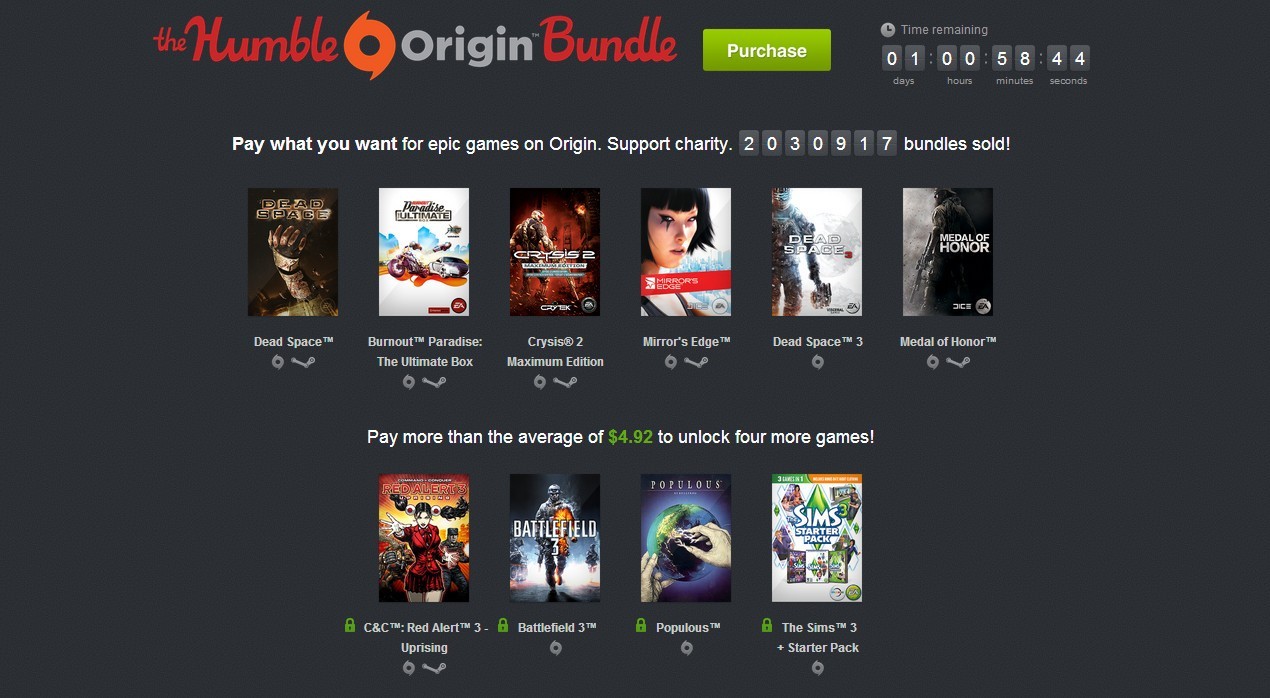Click the Steam icon under Burnout Paradise
This screenshot has width=1270, height=698.
[x=434, y=382]
